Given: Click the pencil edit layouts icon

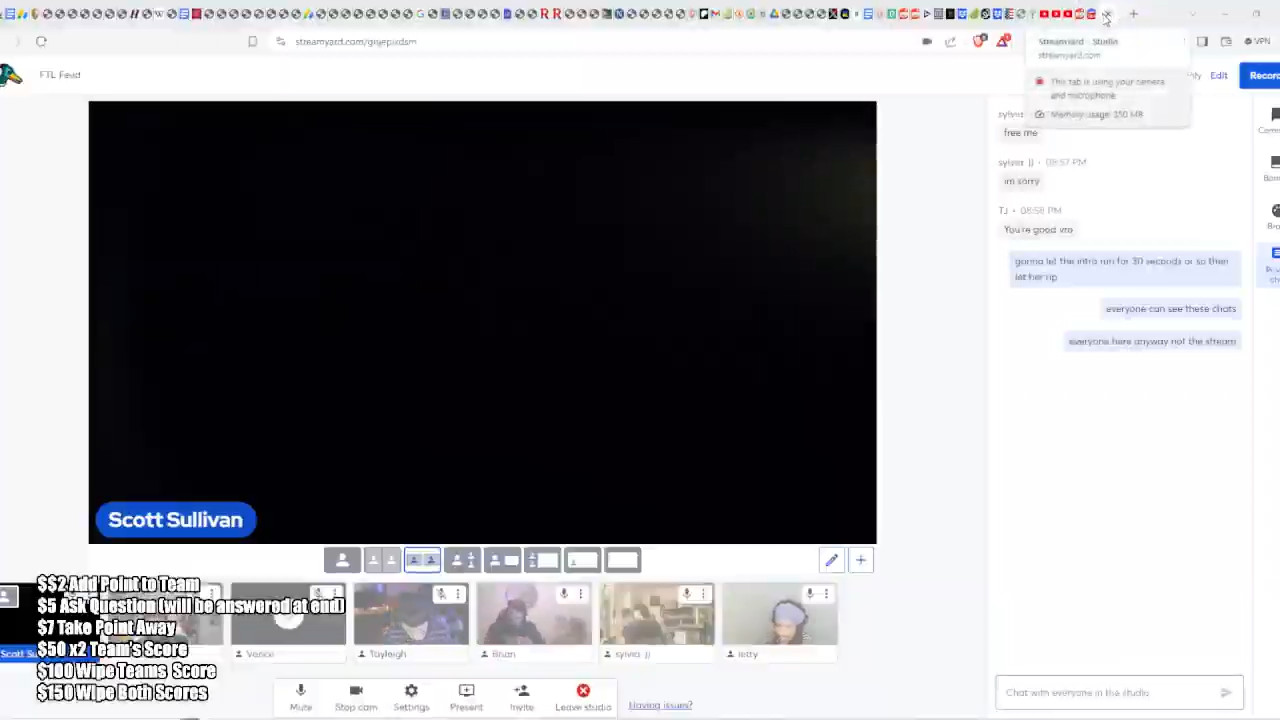Looking at the screenshot, I should pyautogui.click(x=831, y=560).
